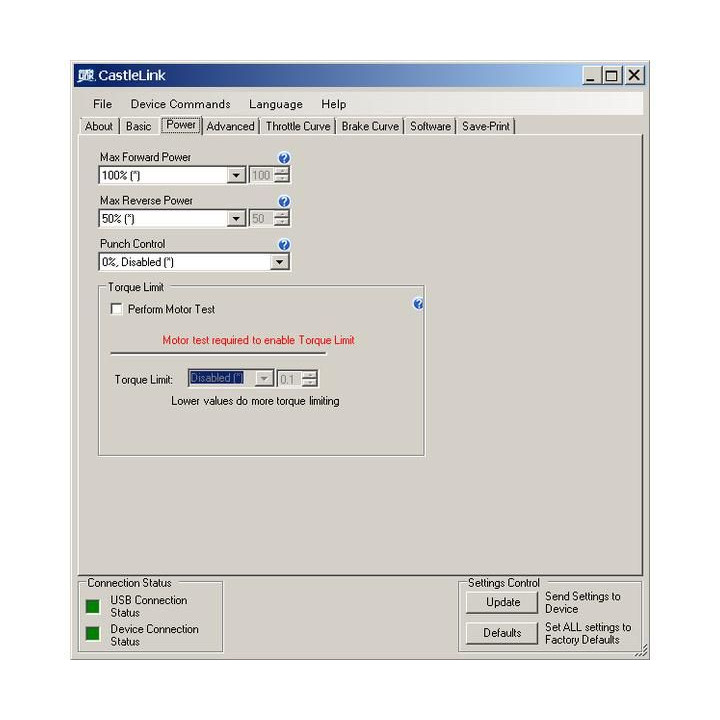Open the Help menu
720x720 pixels.
[x=333, y=104]
